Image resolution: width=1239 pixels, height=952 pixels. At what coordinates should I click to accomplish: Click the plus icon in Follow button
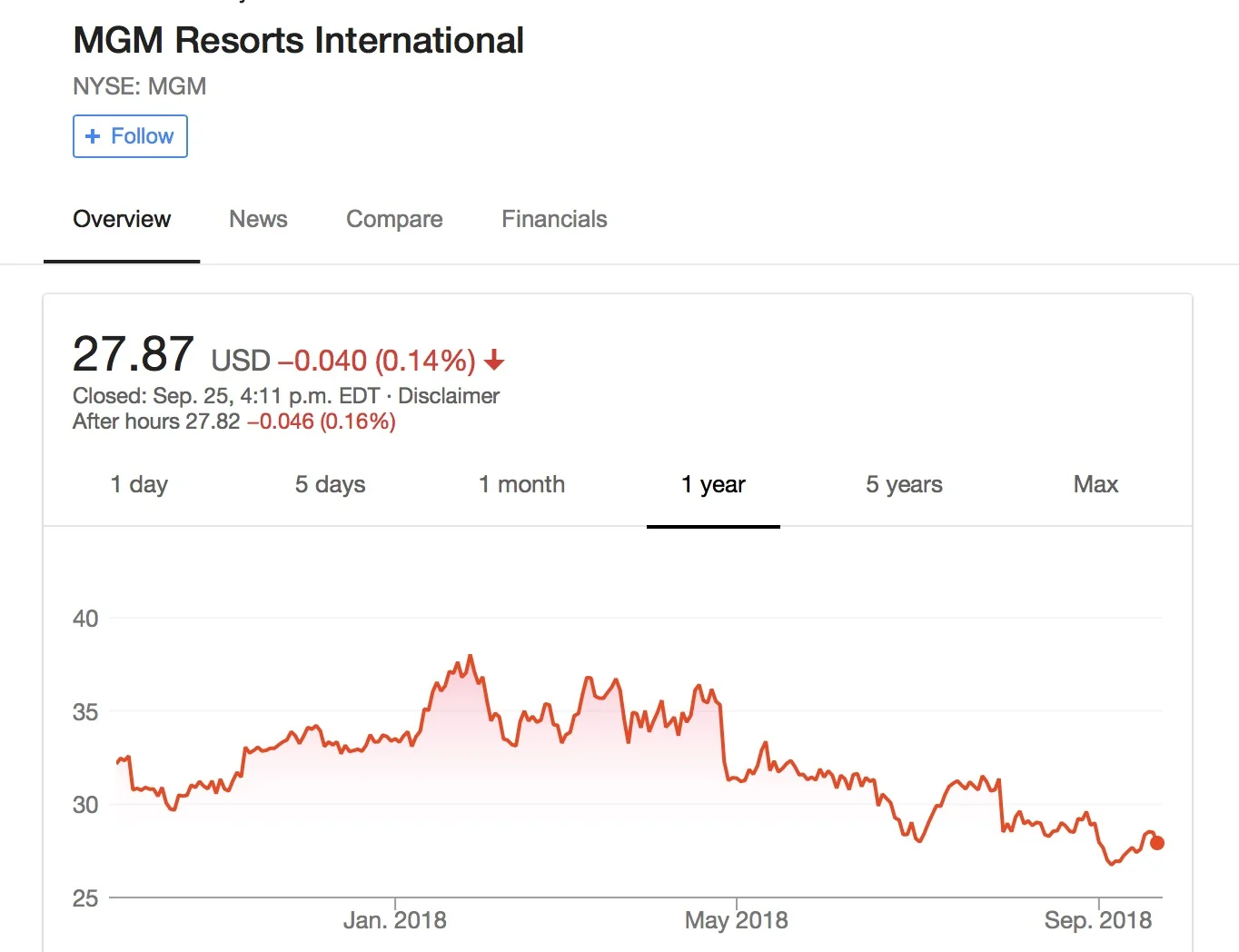click(x=92, y=136)
